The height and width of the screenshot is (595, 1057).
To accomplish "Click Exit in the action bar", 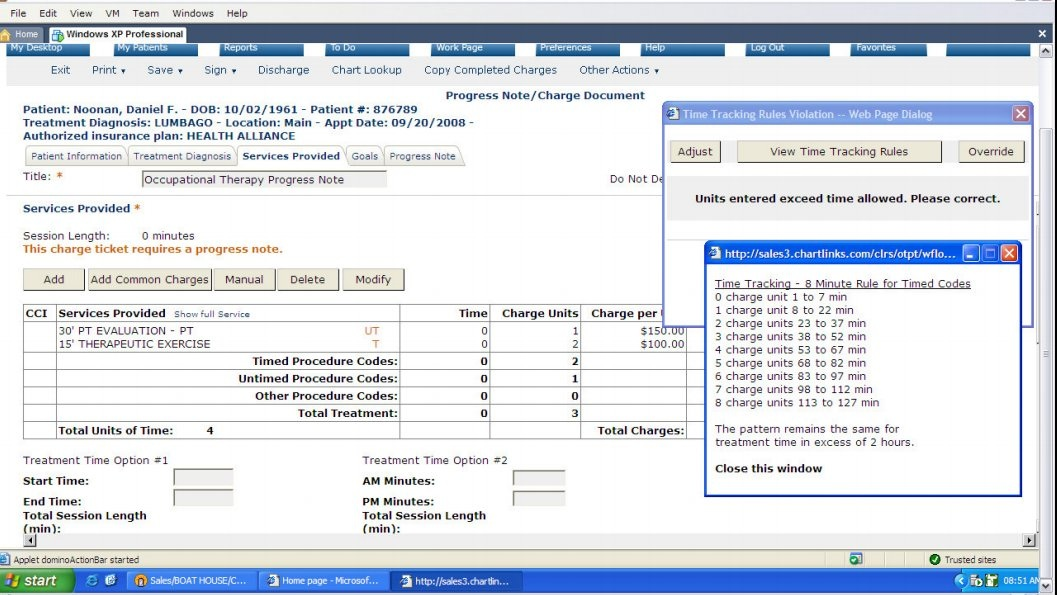I will (60, 70).
